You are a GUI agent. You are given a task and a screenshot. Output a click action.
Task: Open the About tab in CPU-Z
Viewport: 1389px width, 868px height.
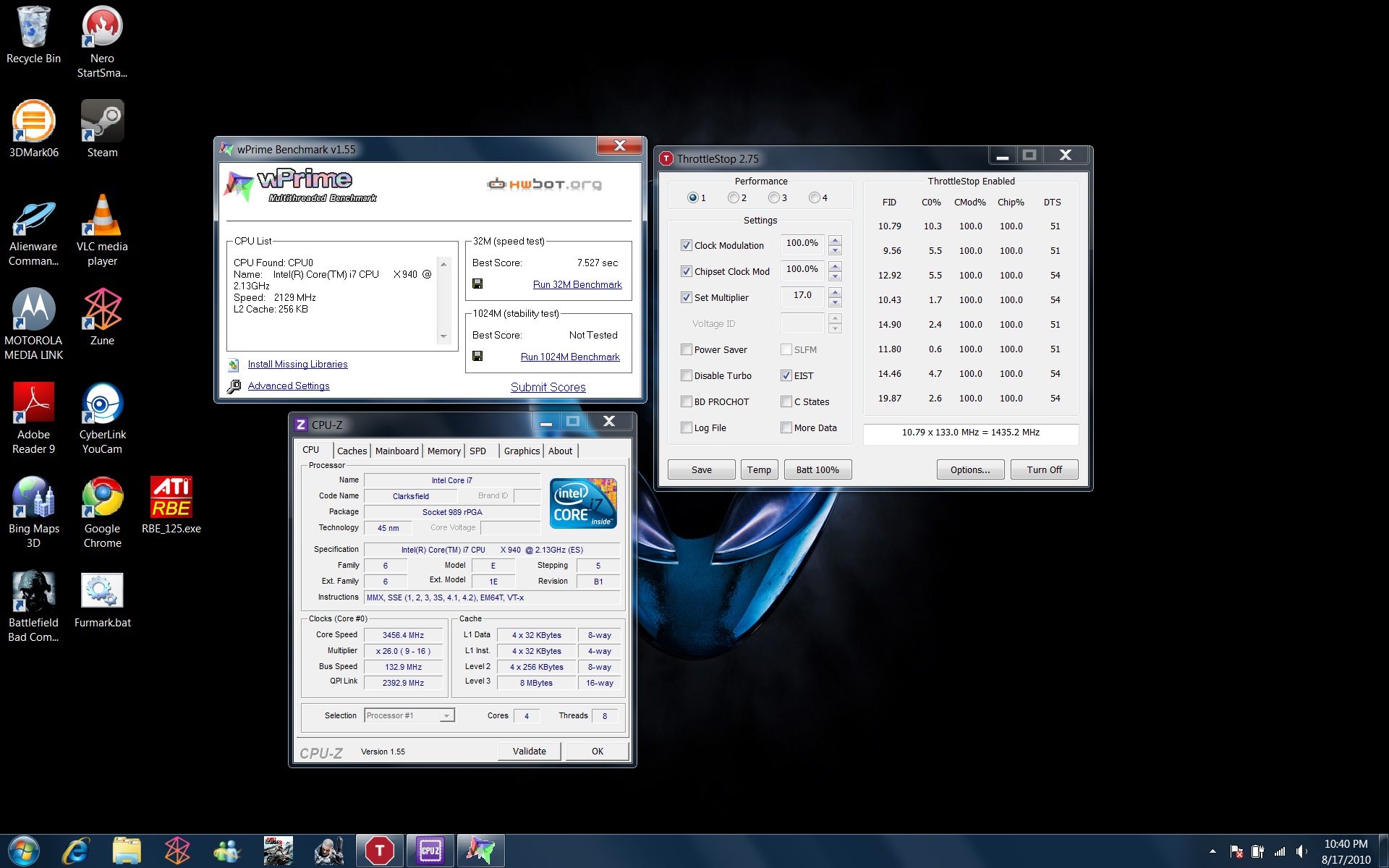(560, 451)
